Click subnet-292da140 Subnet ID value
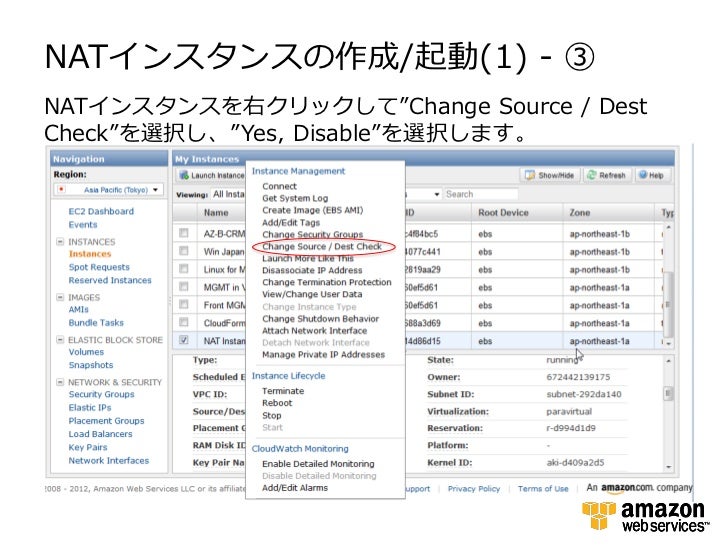Screen dimensions: 728x546 click(584, 395)
